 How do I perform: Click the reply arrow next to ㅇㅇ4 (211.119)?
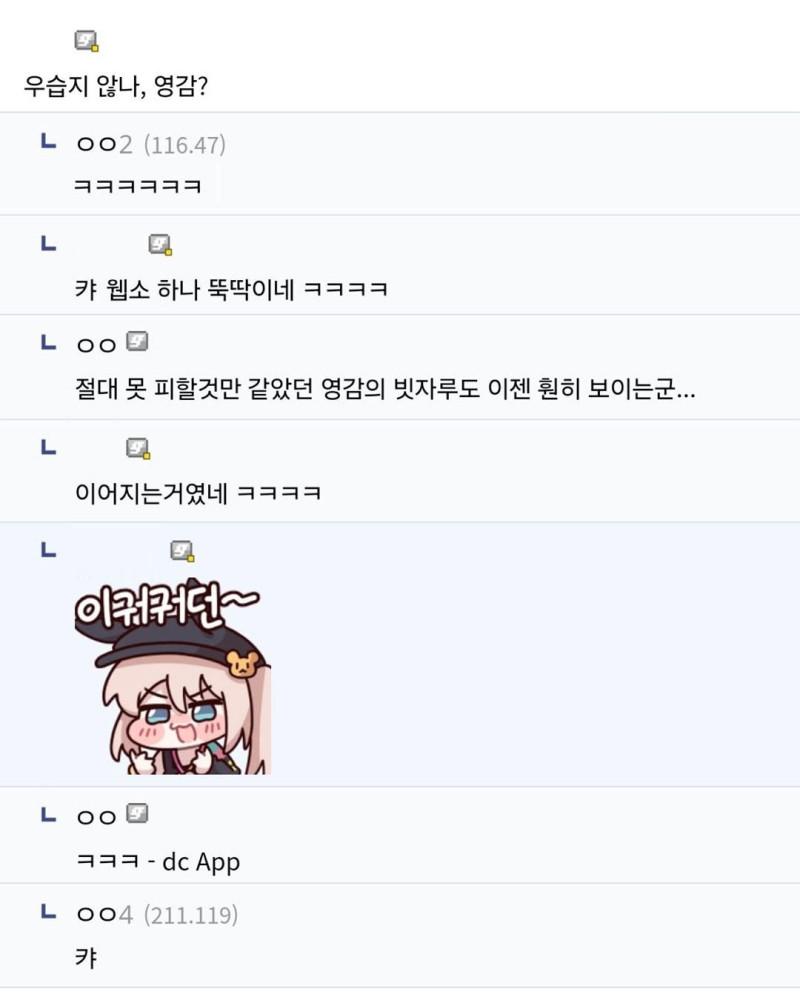coord(48,911)
